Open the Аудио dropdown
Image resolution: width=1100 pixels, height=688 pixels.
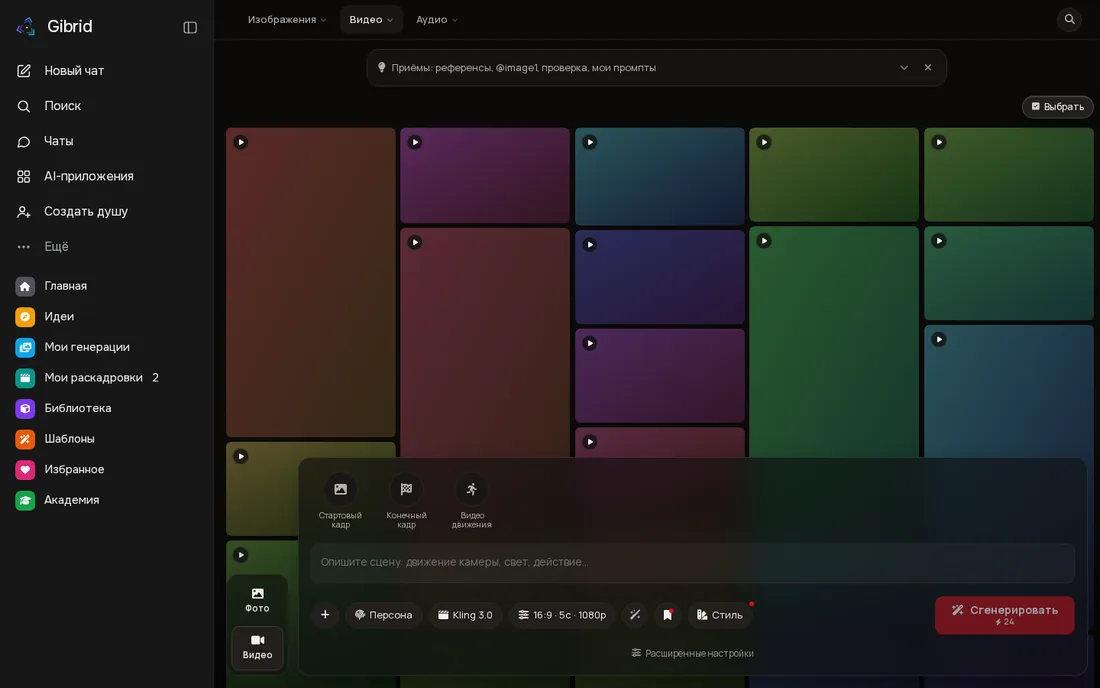click(436, 20)
